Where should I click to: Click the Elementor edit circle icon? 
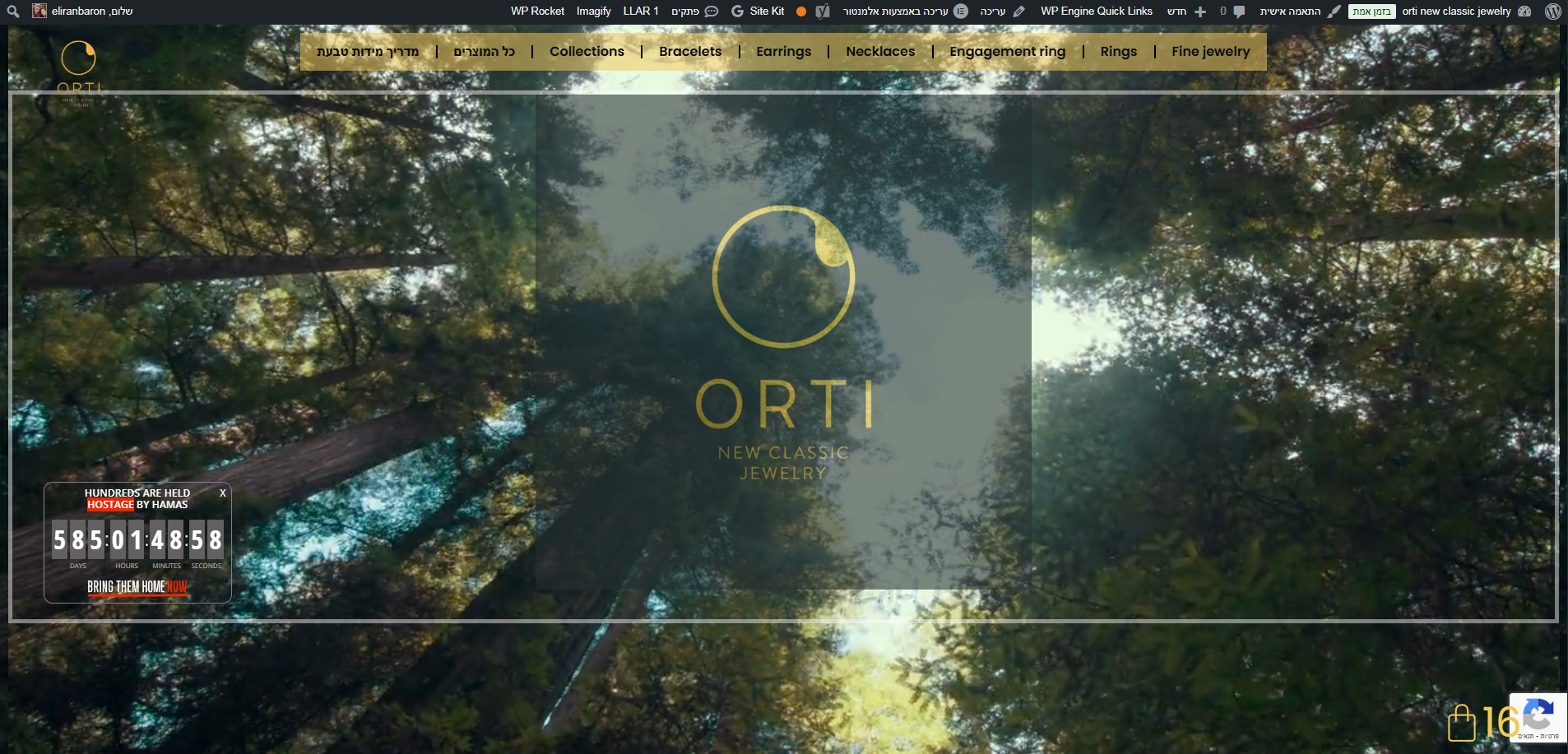point(961,12)
